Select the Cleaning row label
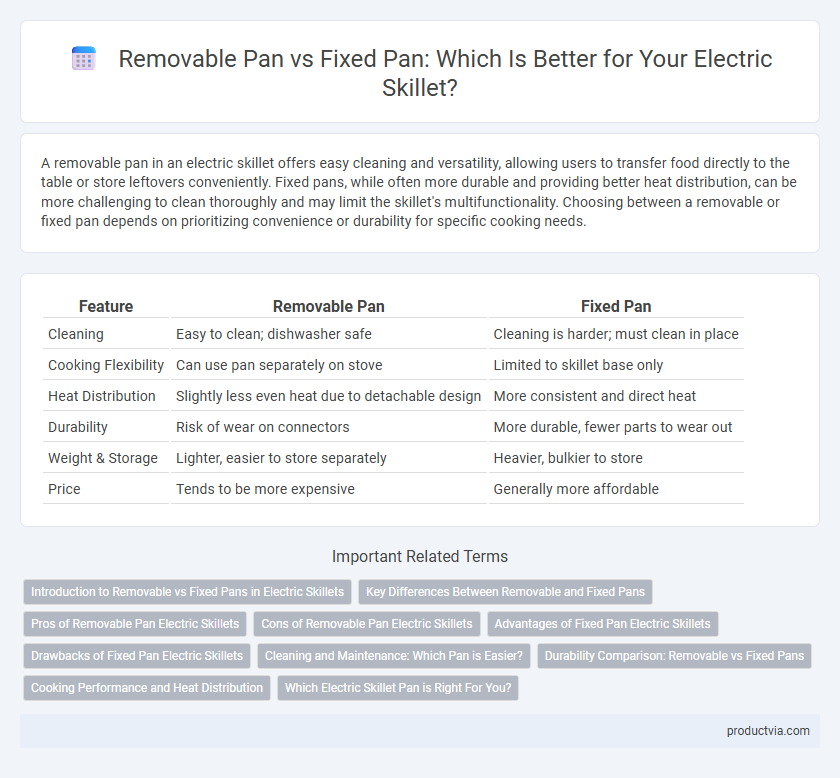The width and height of the screenshot is (840, 778). [x=76, y=334]
